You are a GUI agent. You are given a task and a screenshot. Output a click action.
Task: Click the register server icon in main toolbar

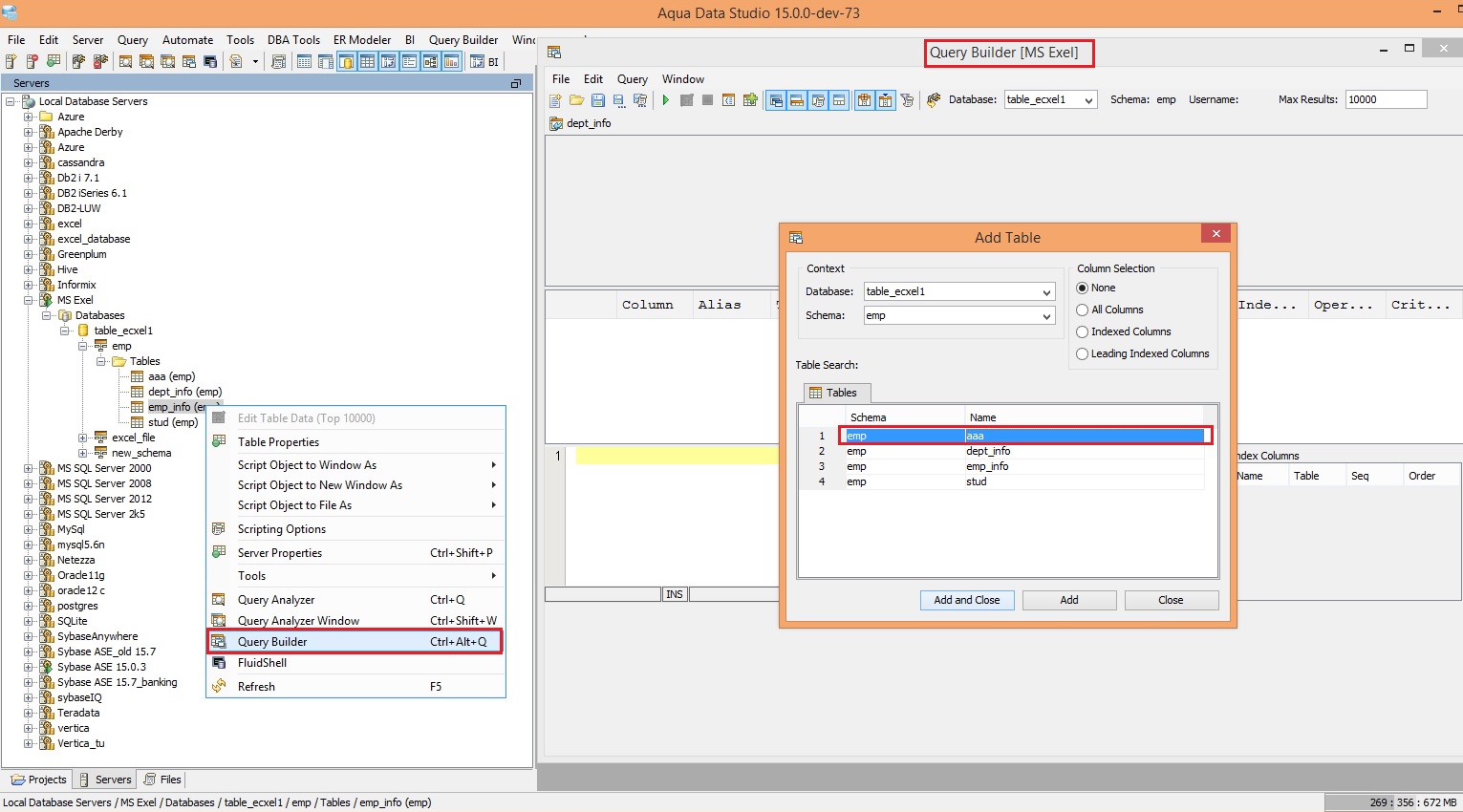click(x=12, y=61)
